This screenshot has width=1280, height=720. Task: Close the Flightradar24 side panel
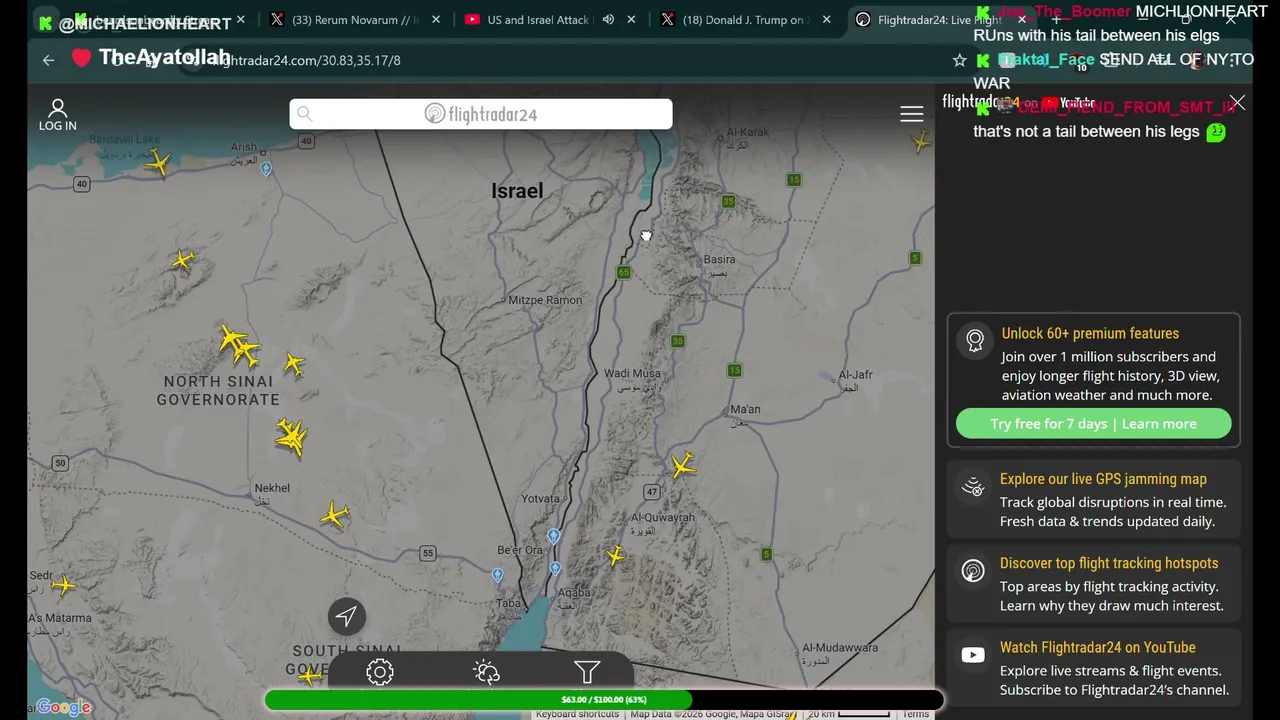(x=1237, y=103)
